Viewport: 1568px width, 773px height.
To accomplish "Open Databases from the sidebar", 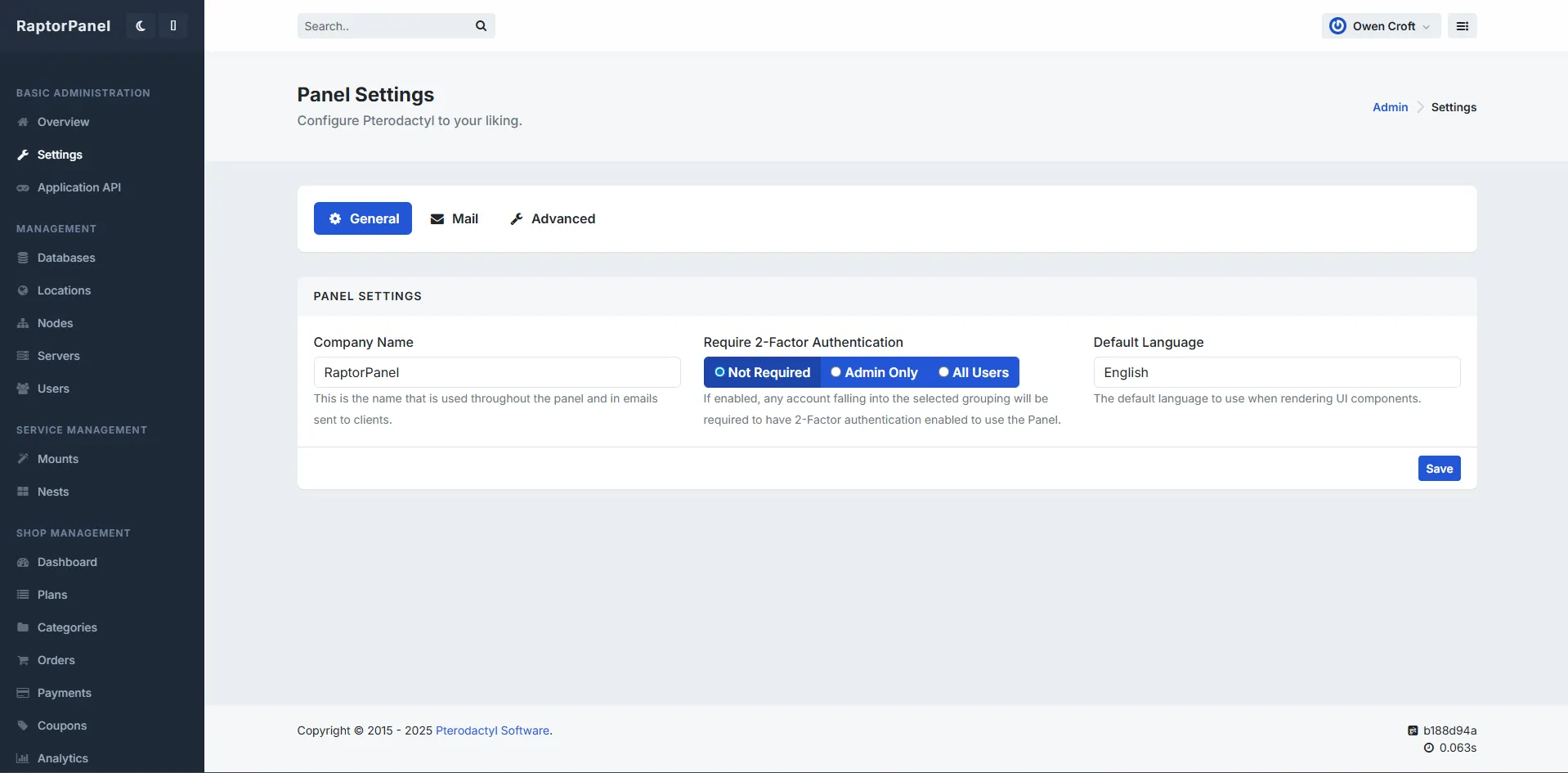I will (x=66, y=258).
